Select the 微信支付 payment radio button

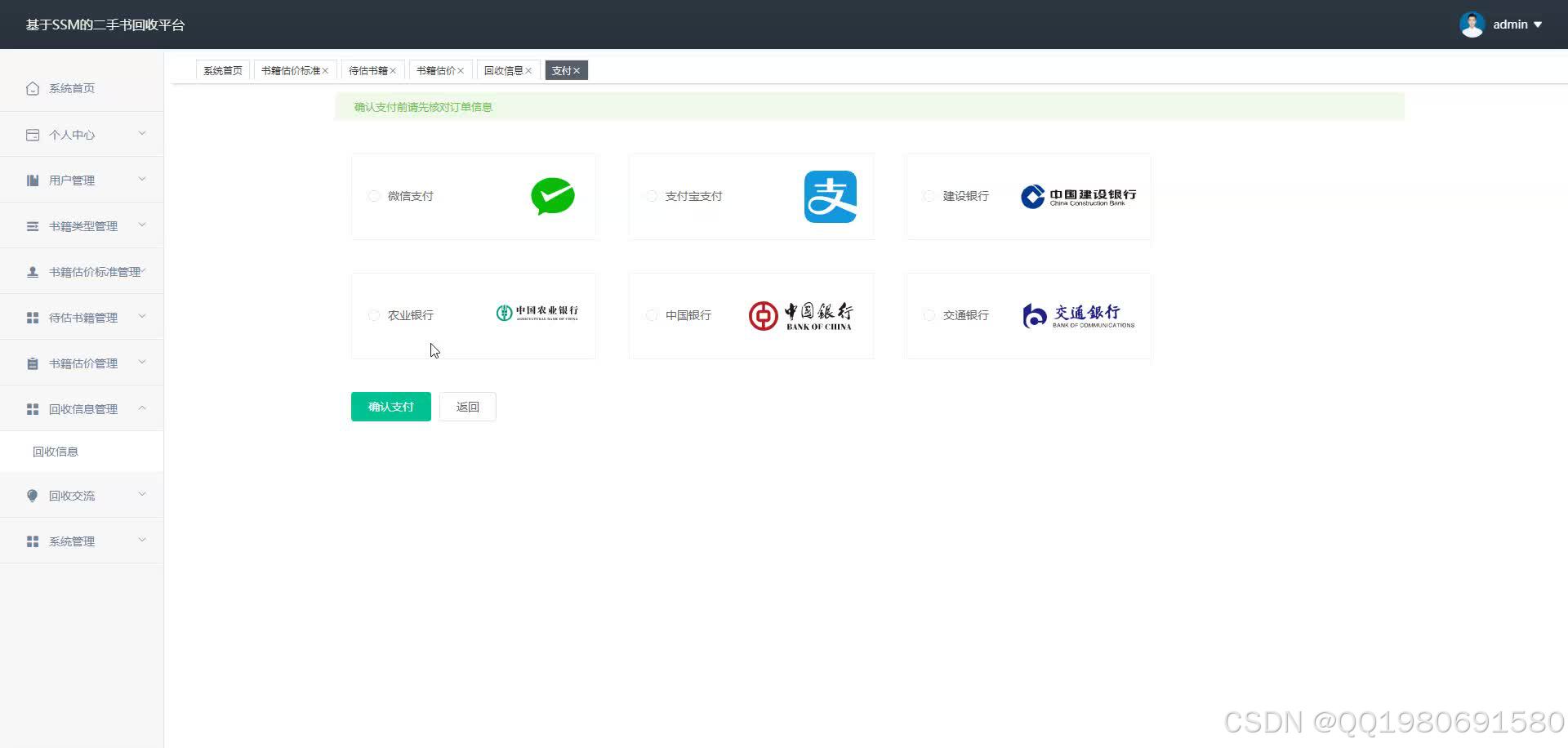374,196
